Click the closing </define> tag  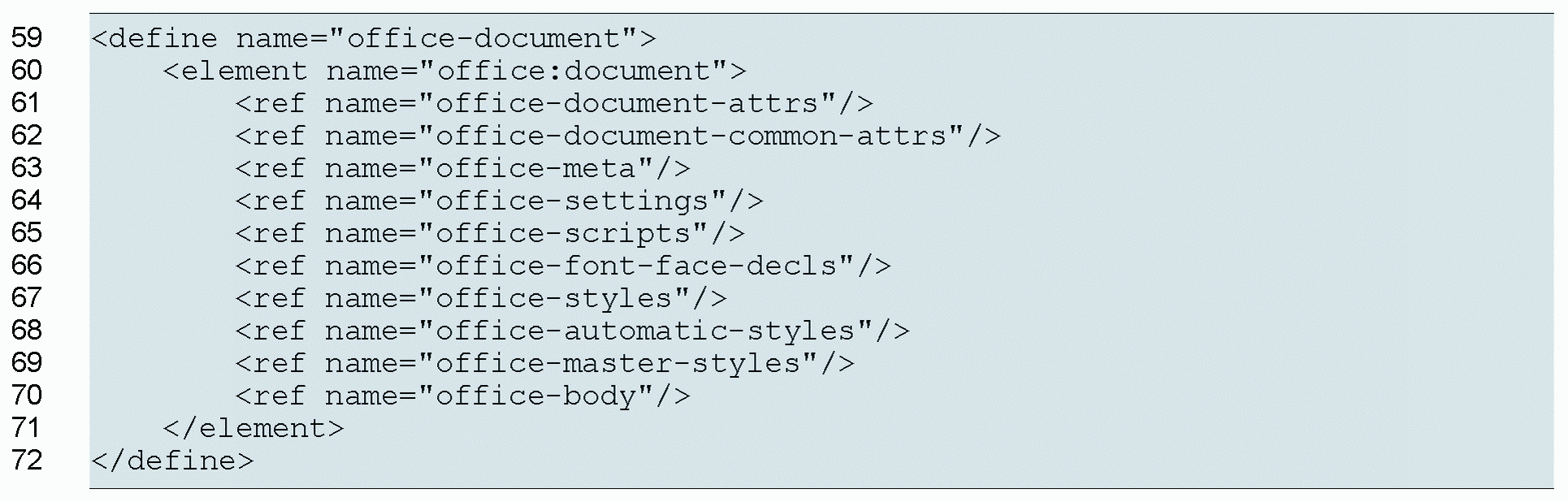pyautogui.click(x=172, y=461)
